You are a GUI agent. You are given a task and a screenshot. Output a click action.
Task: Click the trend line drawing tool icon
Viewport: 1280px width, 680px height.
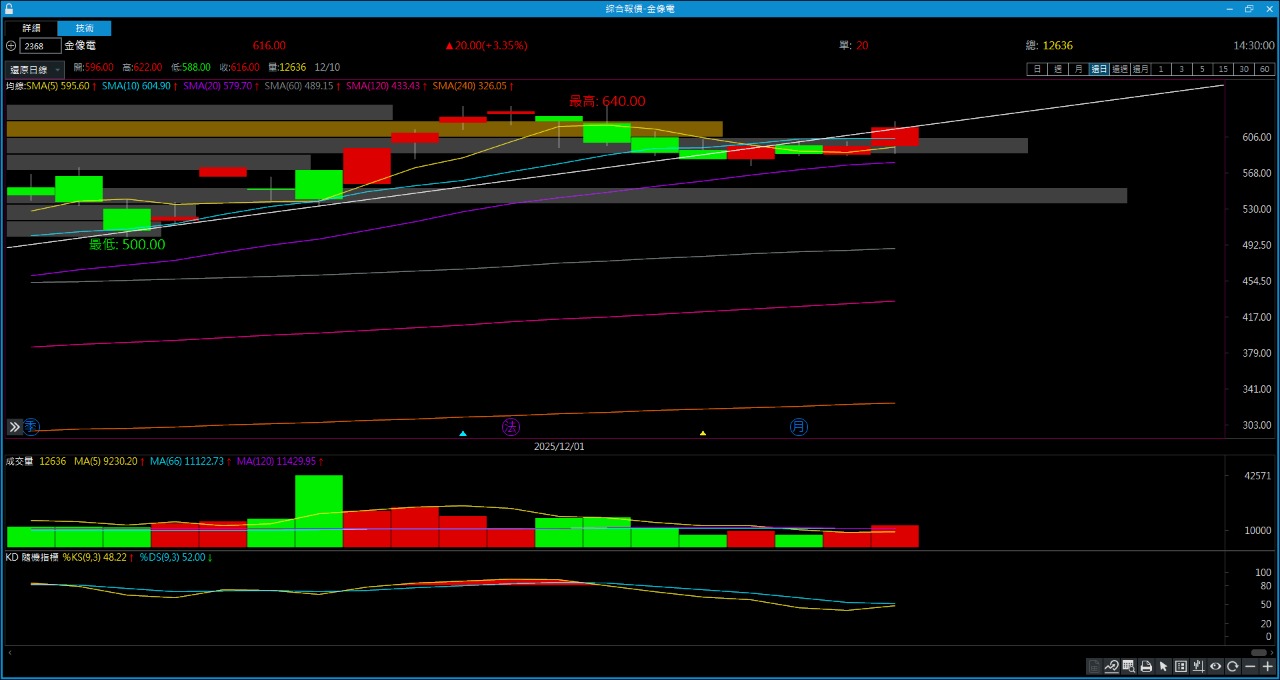[x=1111, y=666]
